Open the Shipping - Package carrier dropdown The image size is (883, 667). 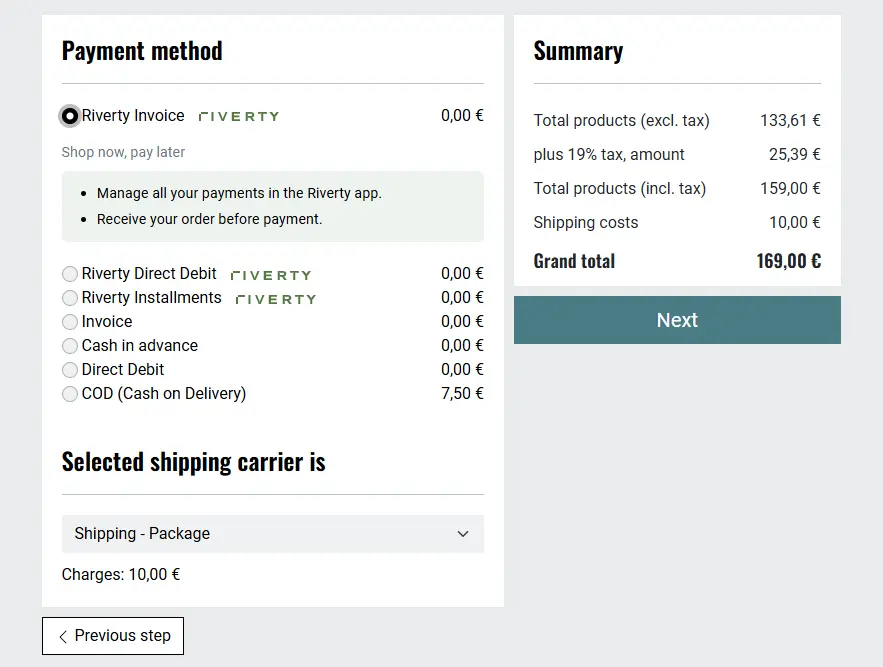coord(273,533)
